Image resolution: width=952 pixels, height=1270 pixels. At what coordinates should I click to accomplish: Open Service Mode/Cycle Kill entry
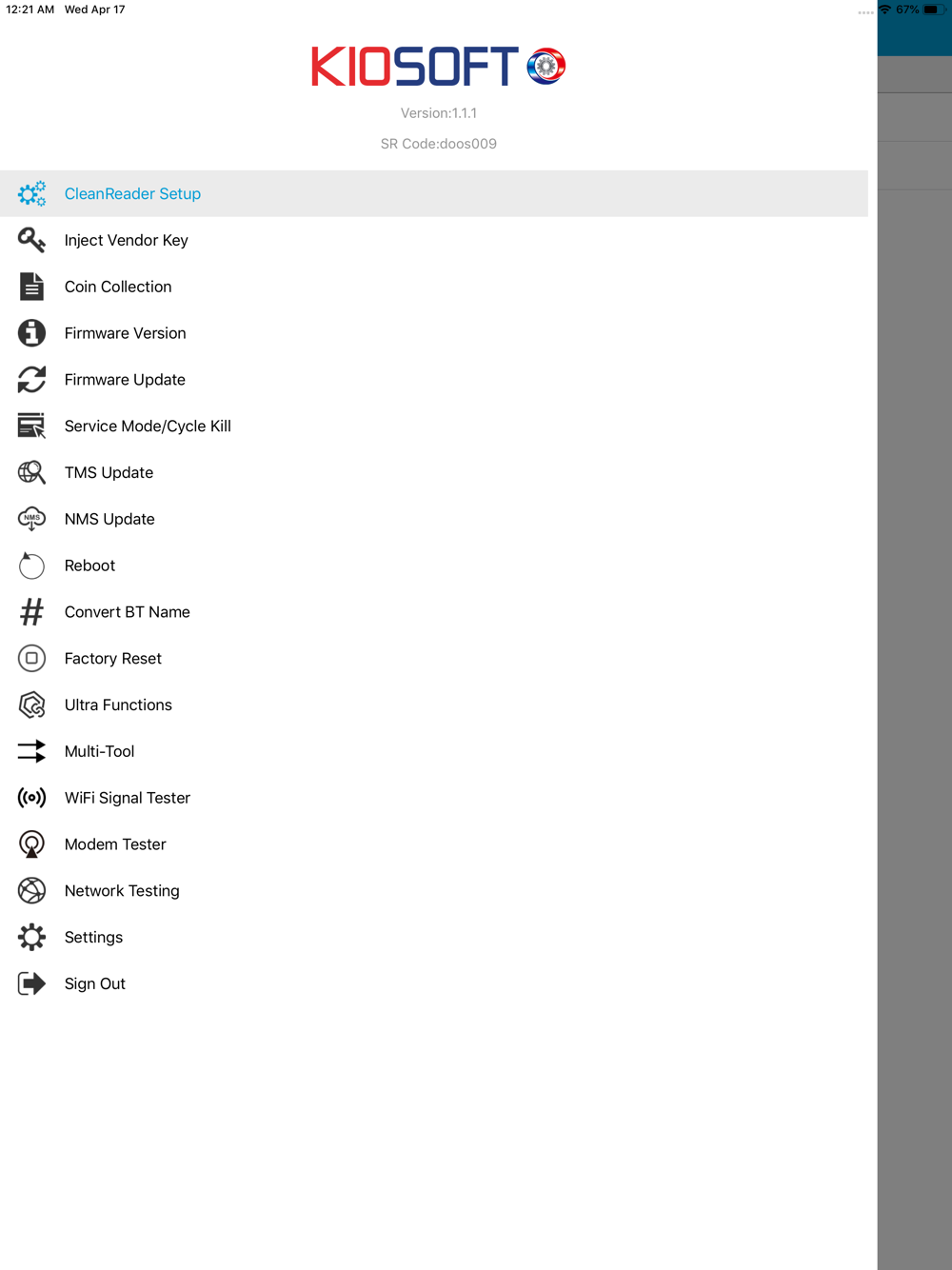click(434, 426)
